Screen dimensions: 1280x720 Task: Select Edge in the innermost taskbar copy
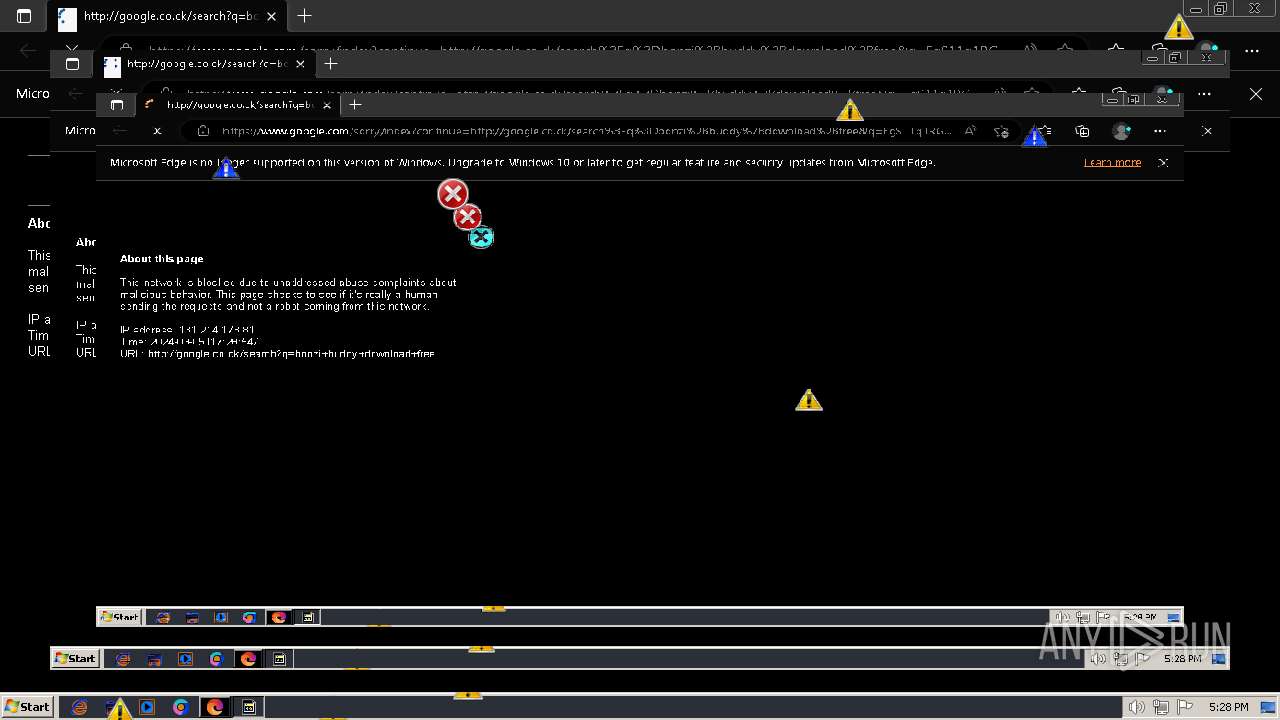(x=279, y=617)
